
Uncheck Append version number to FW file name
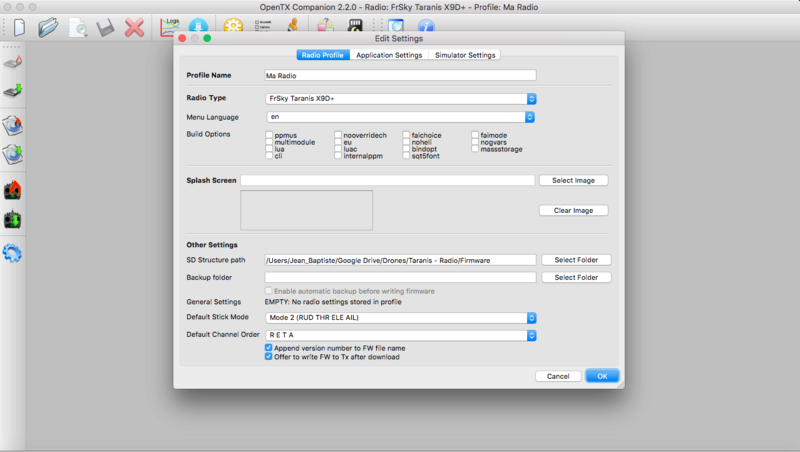pyautogui.click(x=268, y=348)
